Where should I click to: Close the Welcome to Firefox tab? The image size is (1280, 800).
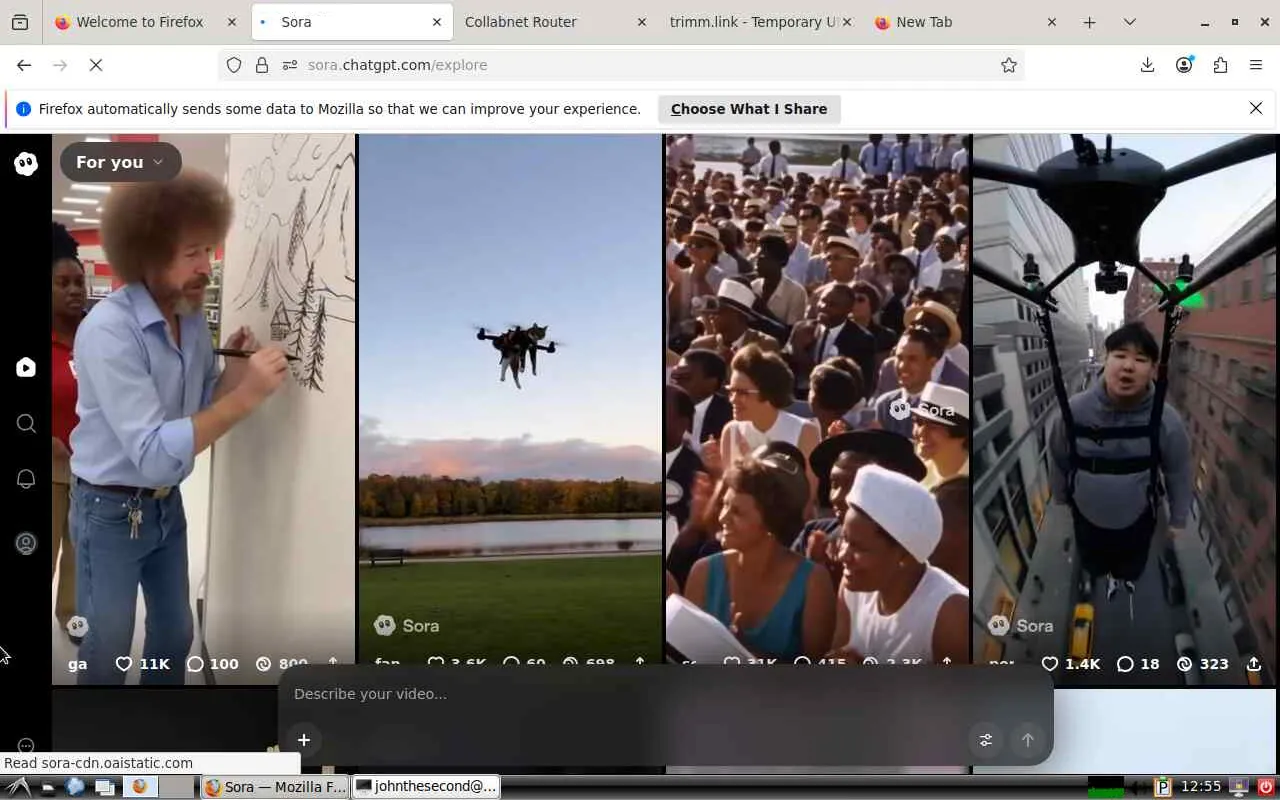pyautogui.click(x=233, y=22)
